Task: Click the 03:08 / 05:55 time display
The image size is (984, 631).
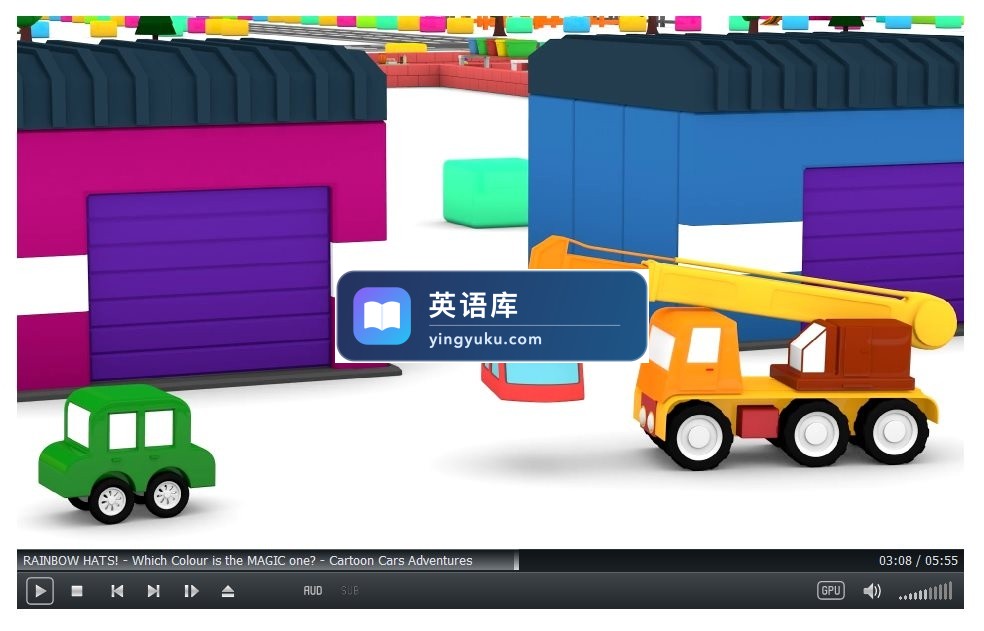Action: tap(918, 560)
